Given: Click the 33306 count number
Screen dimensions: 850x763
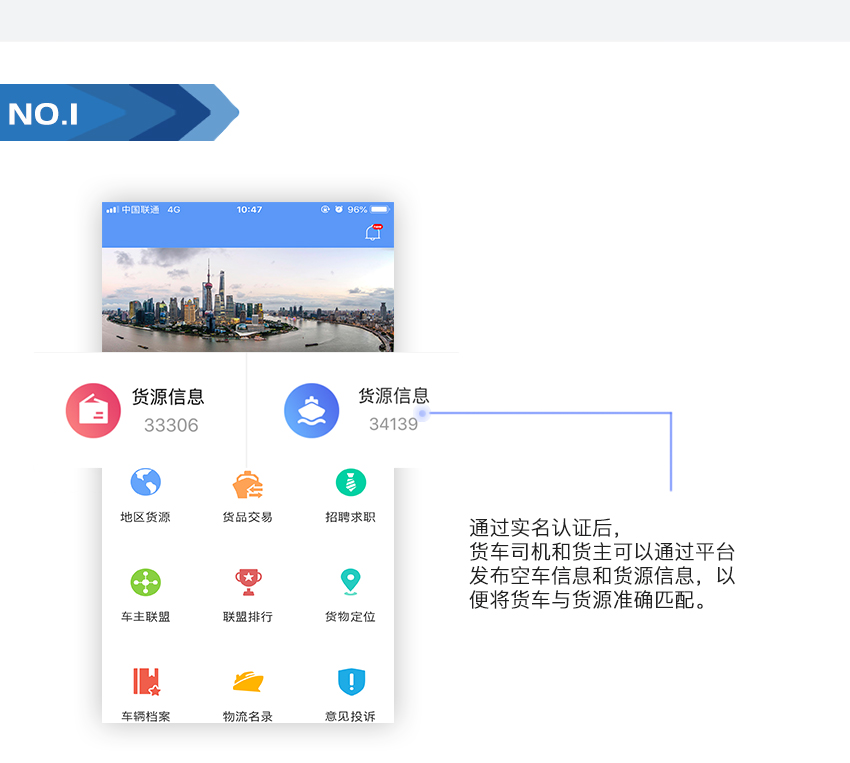Looking at the screenshot, I should point(171,425).
